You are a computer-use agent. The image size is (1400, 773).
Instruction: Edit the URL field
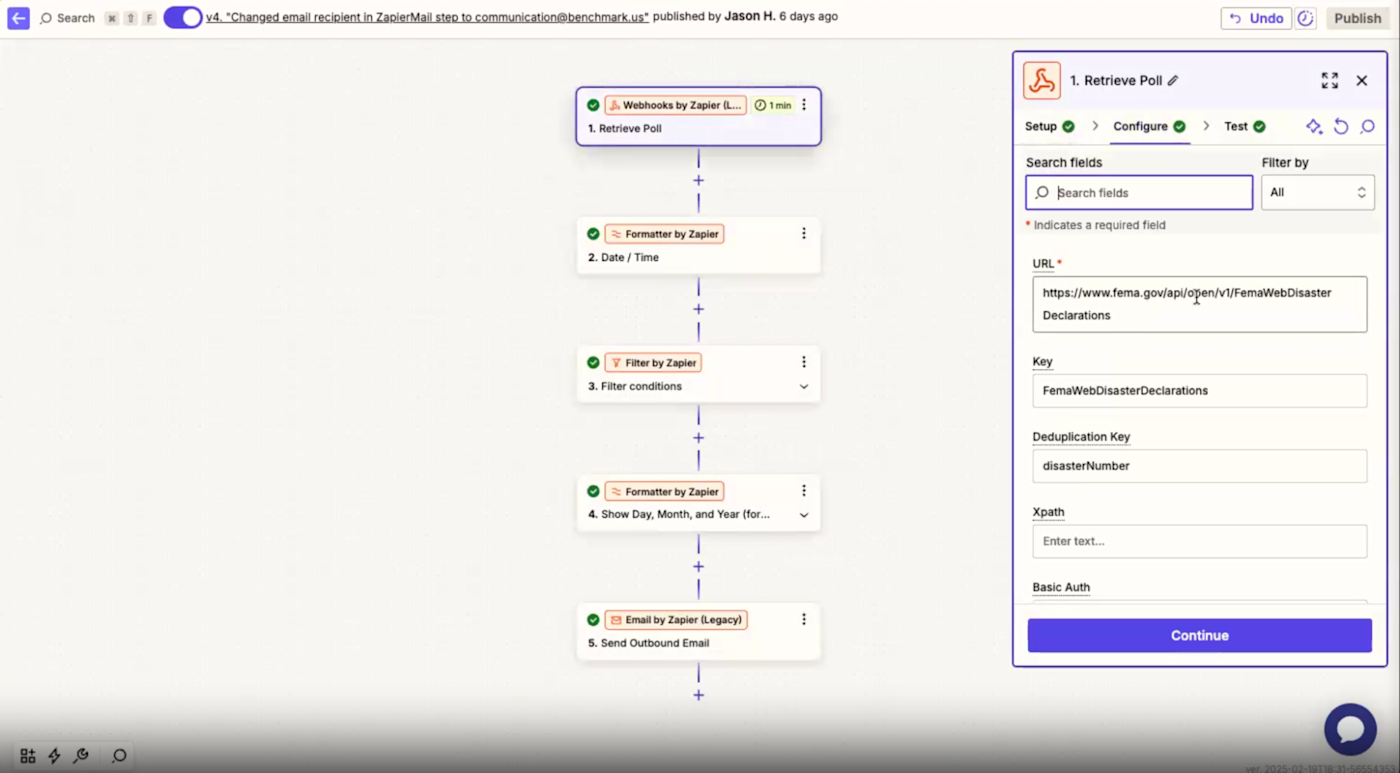pos(1199,304)
